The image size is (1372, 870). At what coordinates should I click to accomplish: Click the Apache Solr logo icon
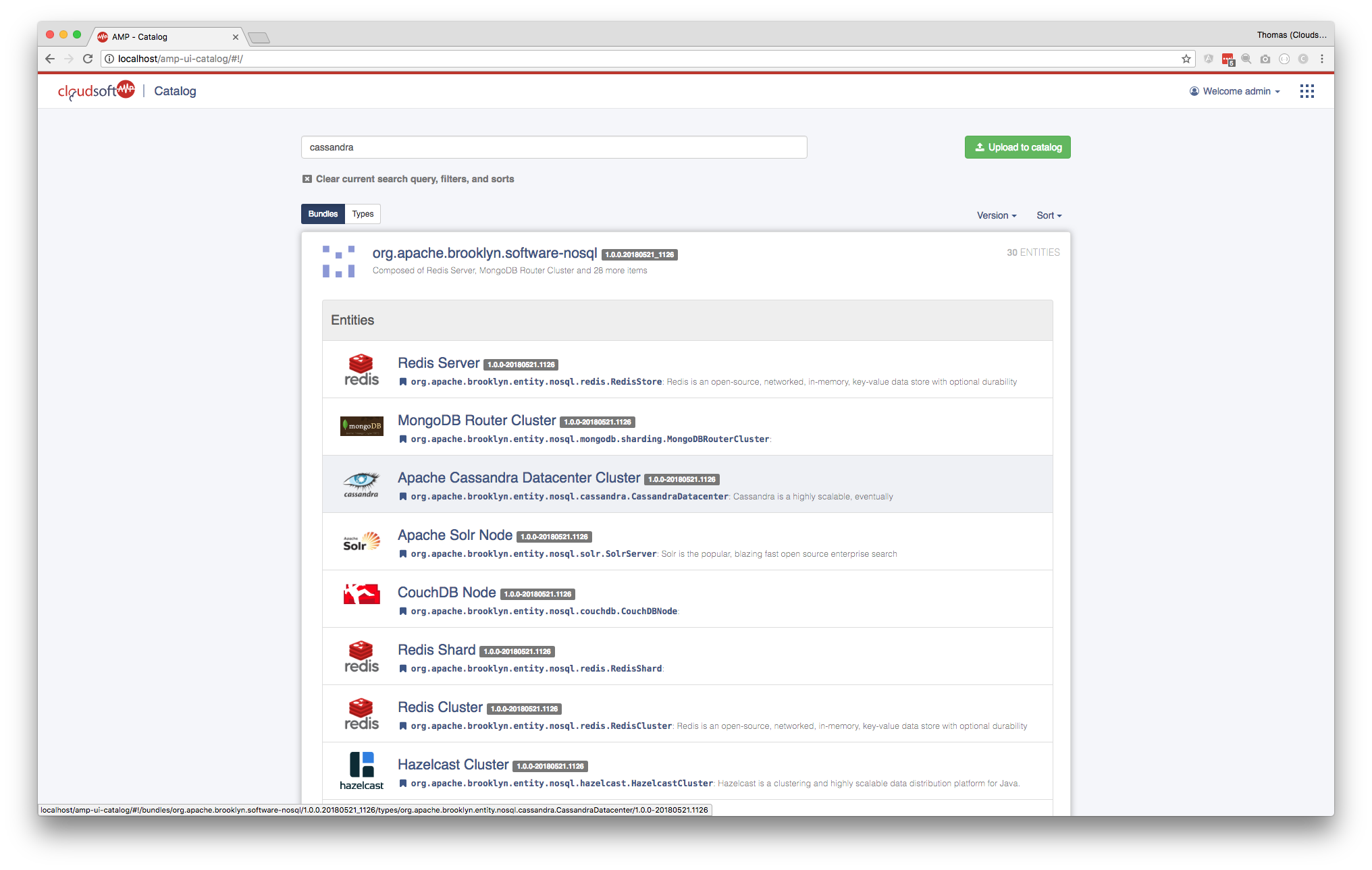[x=361, y=541]
